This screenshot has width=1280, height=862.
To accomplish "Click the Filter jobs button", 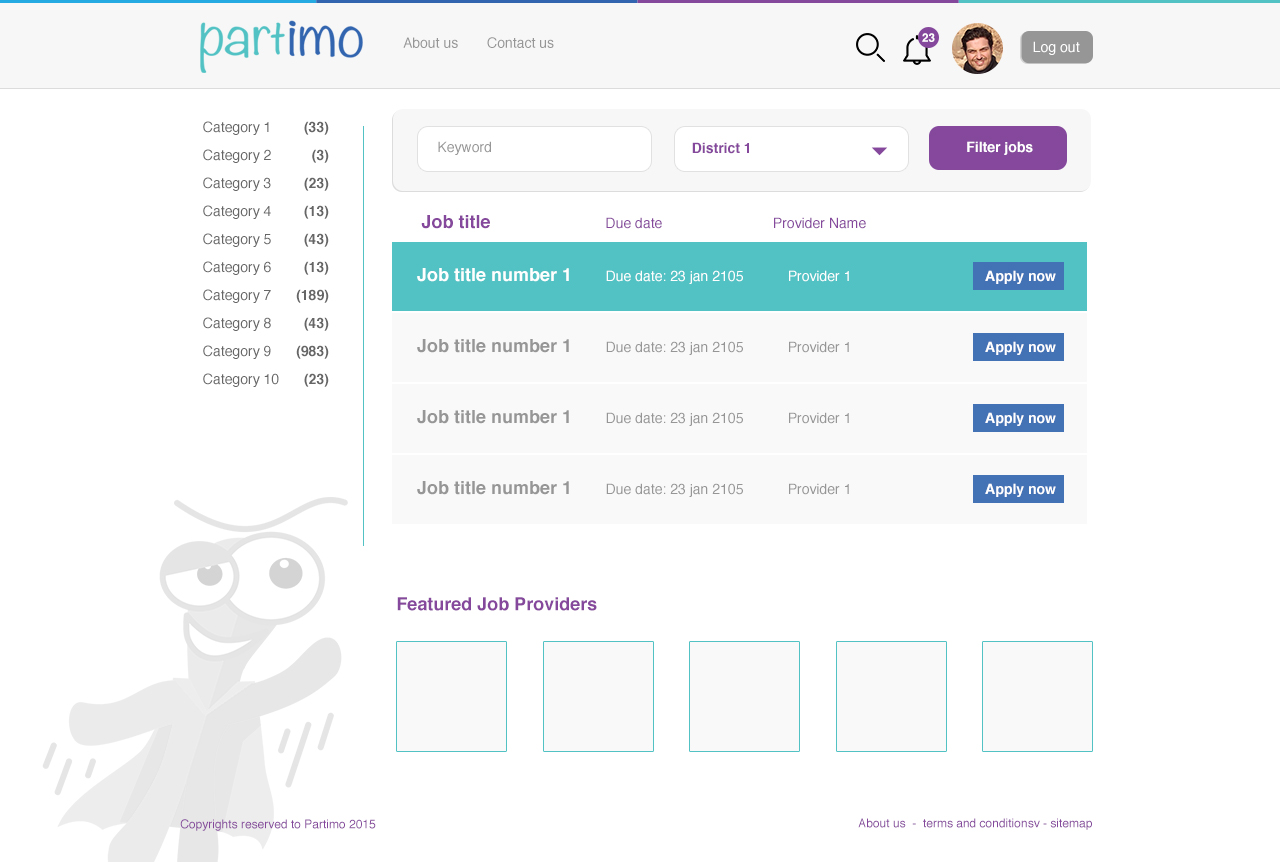I will (997, 148).
